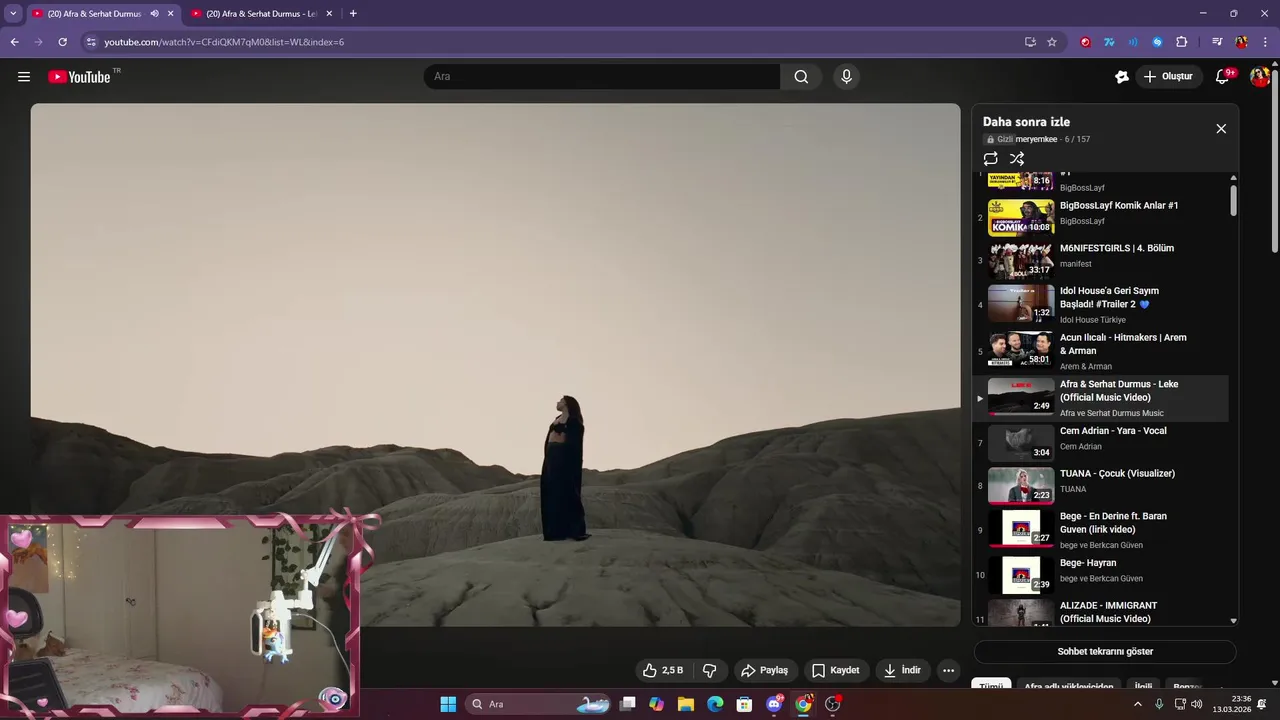
Task: Download the video with İndir
Action: click(x=902, y=670)
